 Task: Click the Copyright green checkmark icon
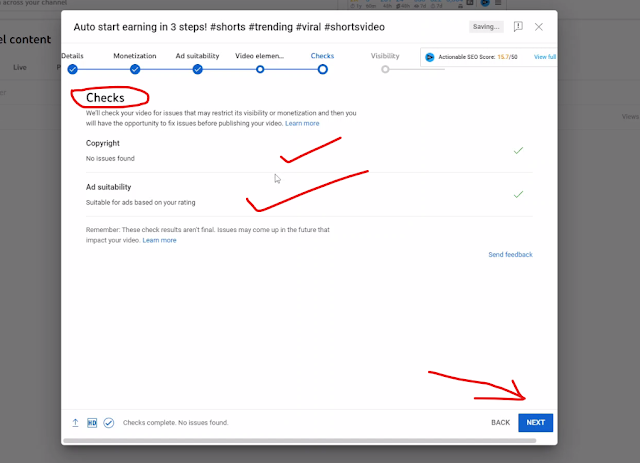coord(518,151)
